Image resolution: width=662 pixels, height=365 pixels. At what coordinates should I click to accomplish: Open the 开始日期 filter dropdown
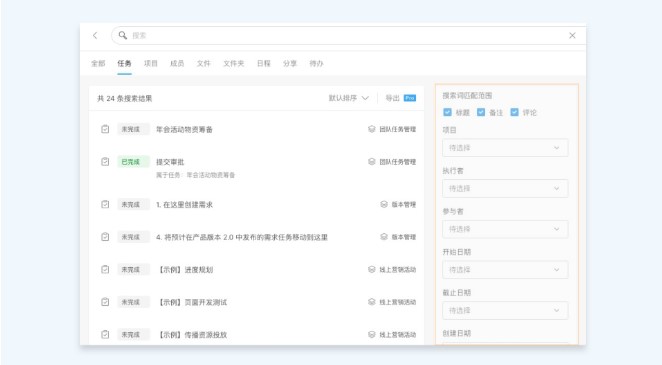pos(505,270)
